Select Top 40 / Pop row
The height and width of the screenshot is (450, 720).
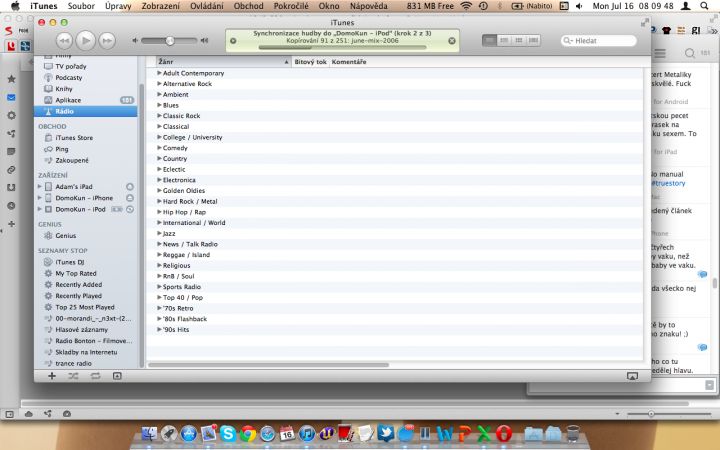(395, 298)
